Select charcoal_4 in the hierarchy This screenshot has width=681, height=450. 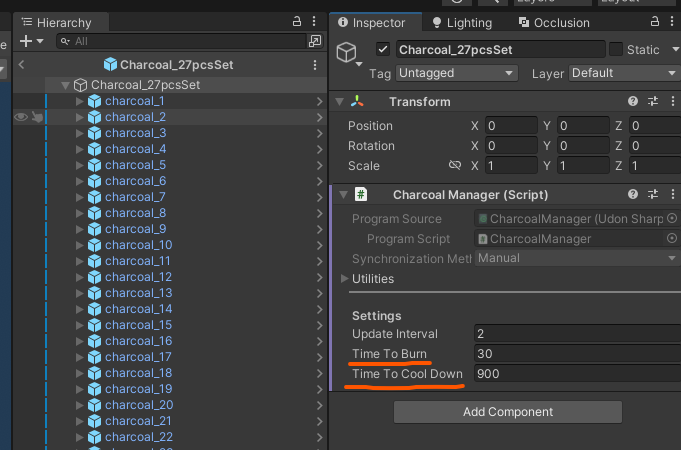136,149
